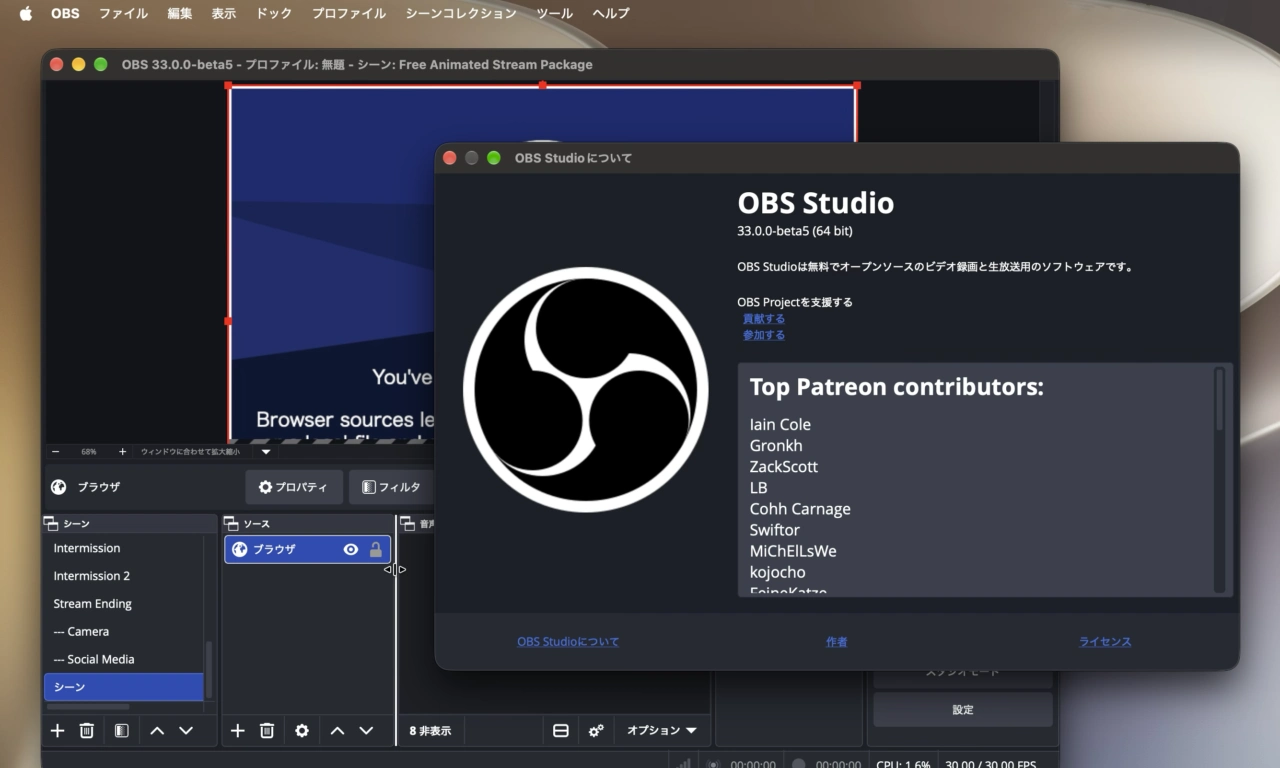The width and height of the screenshot is (1280, 768).
Task: Show the ライセンス tab in About dialog
Action: (1105, 642)
